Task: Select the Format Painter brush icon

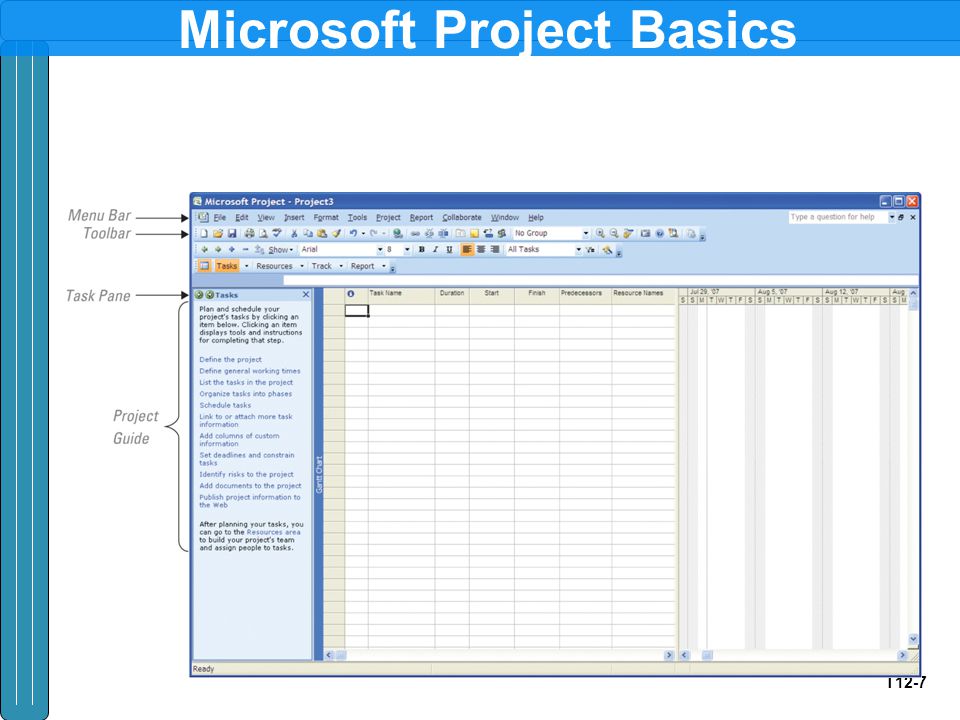Action: click(x=336, y=233)
